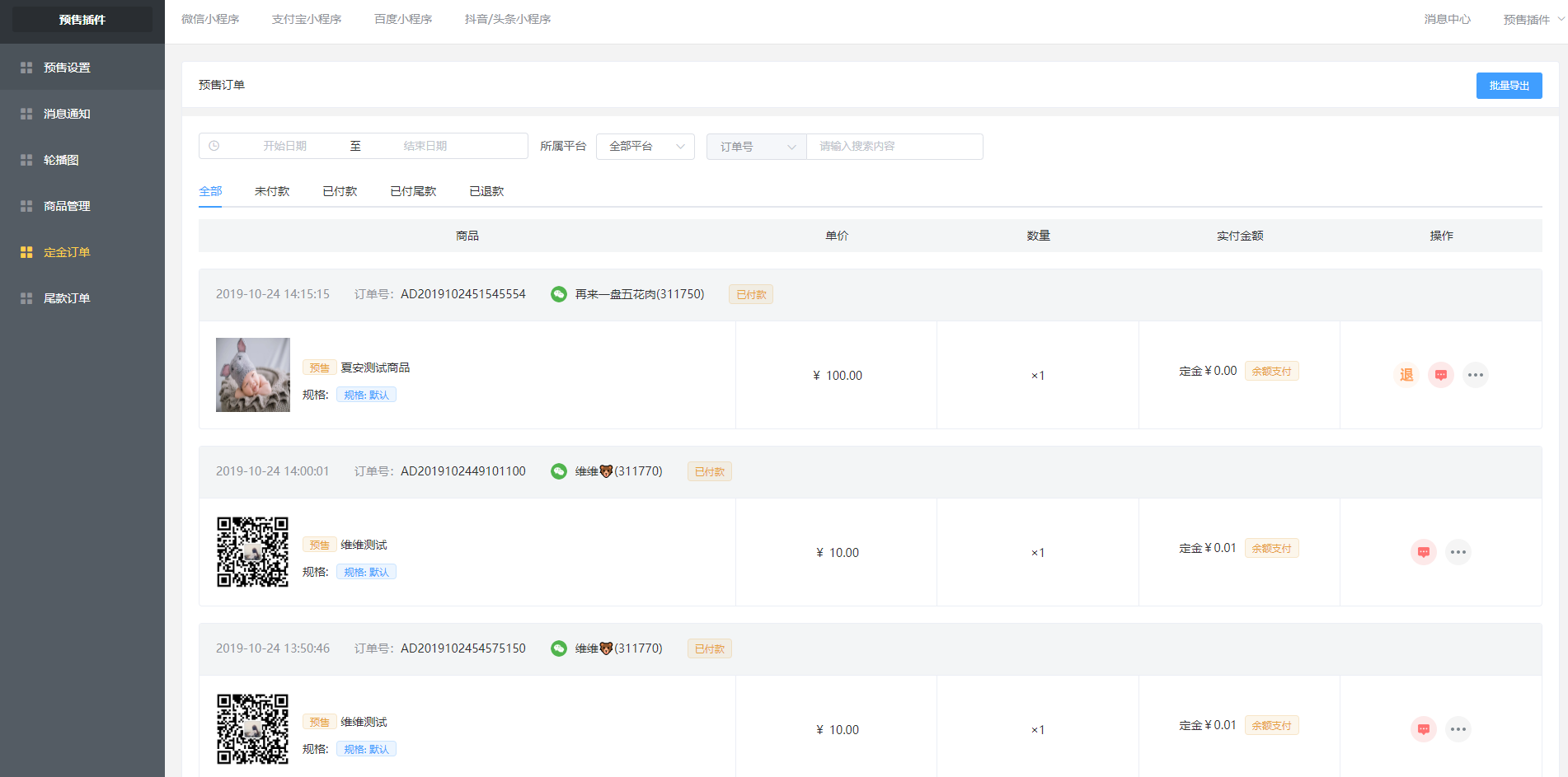The width and height of the screenshot is (1568, 777).
Task: Click the refund icon on first order
Action: tap(1406, 375)
